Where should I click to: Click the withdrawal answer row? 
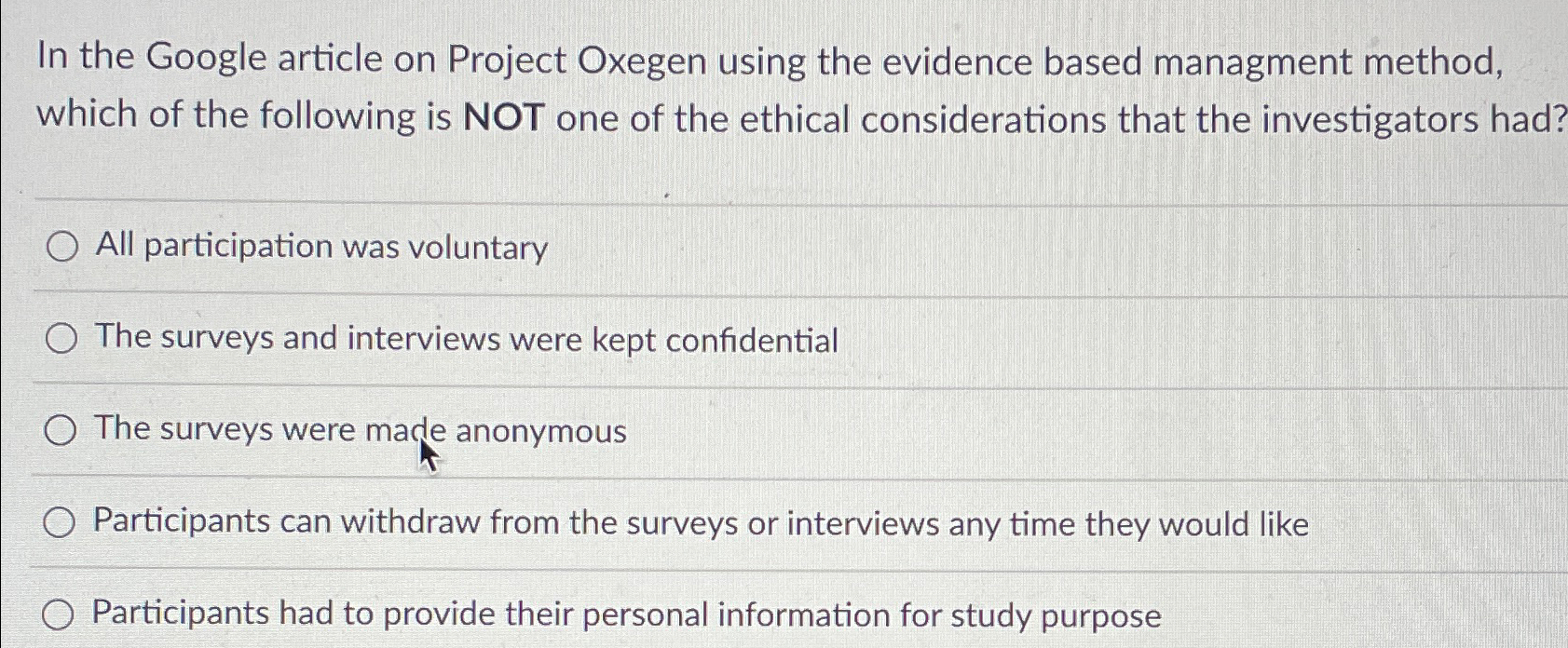coord(698,521)
